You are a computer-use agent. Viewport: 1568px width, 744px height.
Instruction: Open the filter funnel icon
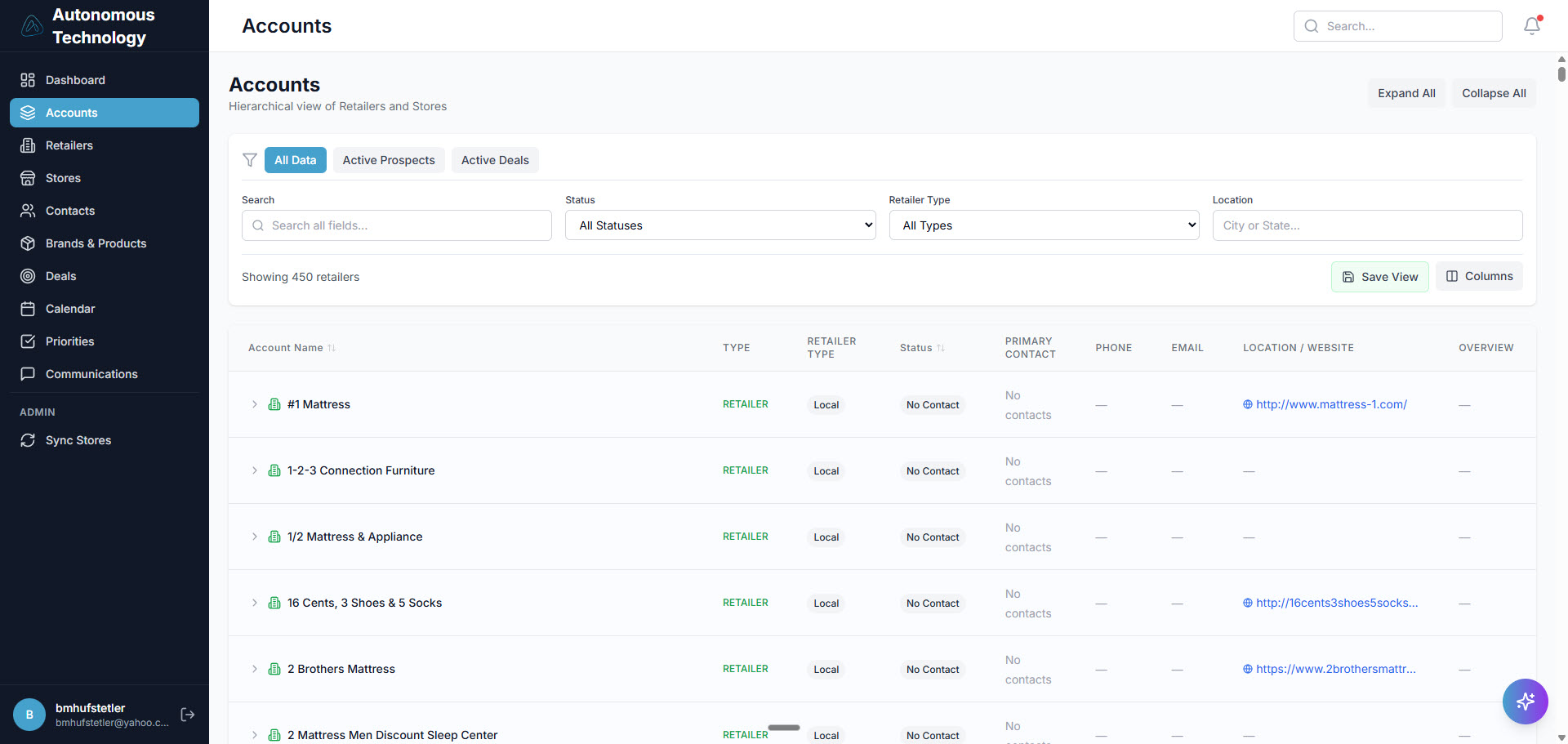(x=250, y=160)
